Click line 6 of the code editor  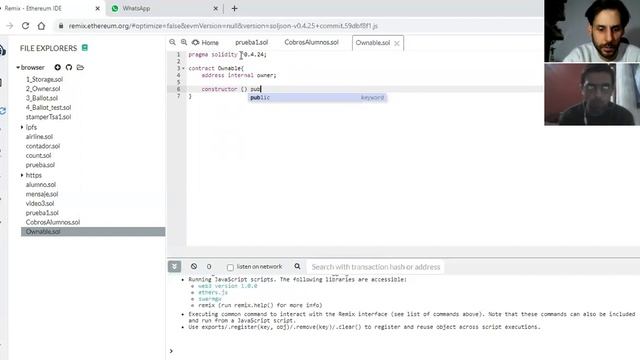tap(365, 89)
